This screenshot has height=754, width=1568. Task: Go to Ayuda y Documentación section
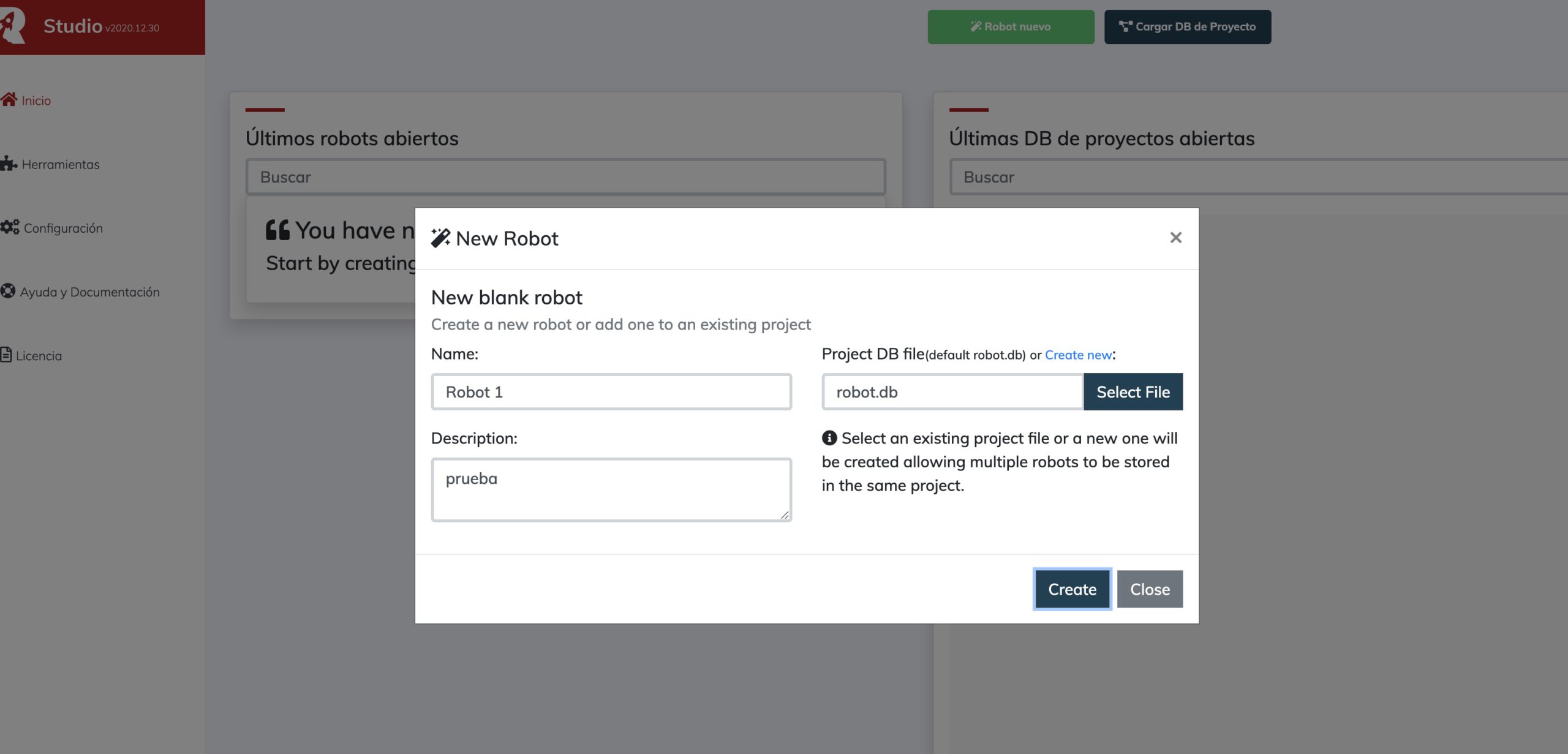point(89,292)
